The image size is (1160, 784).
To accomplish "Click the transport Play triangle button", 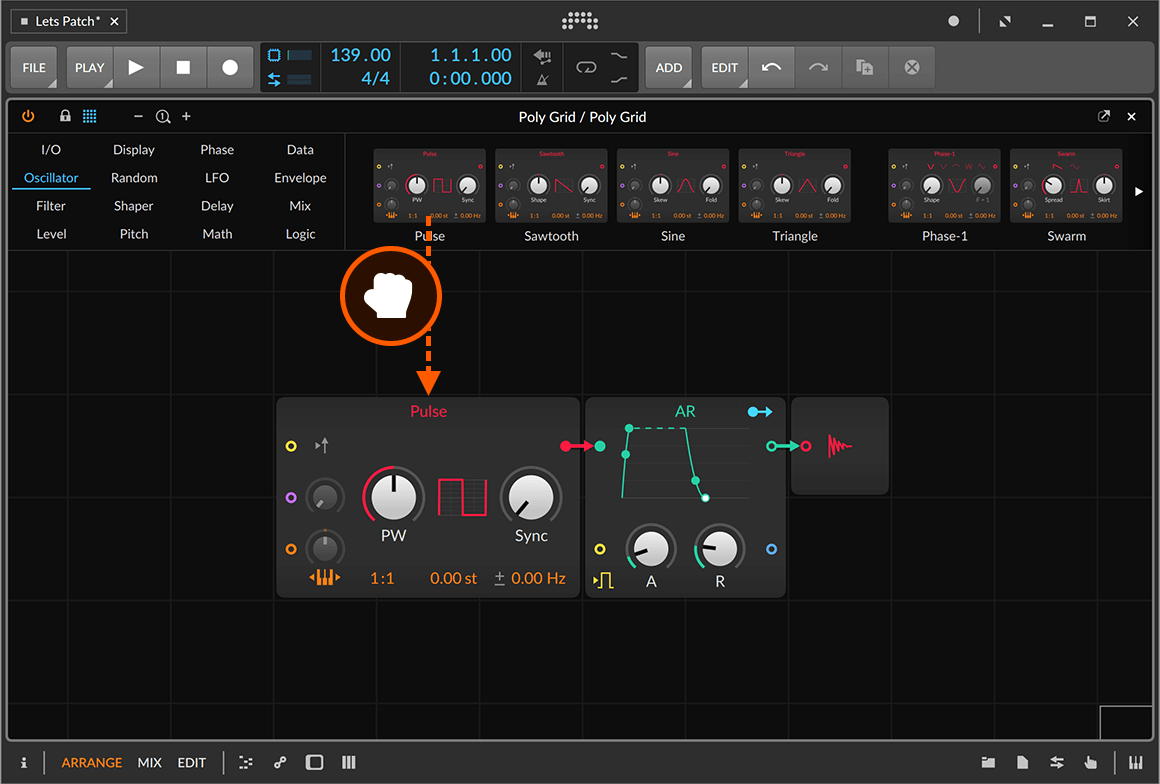I will 136,68.
